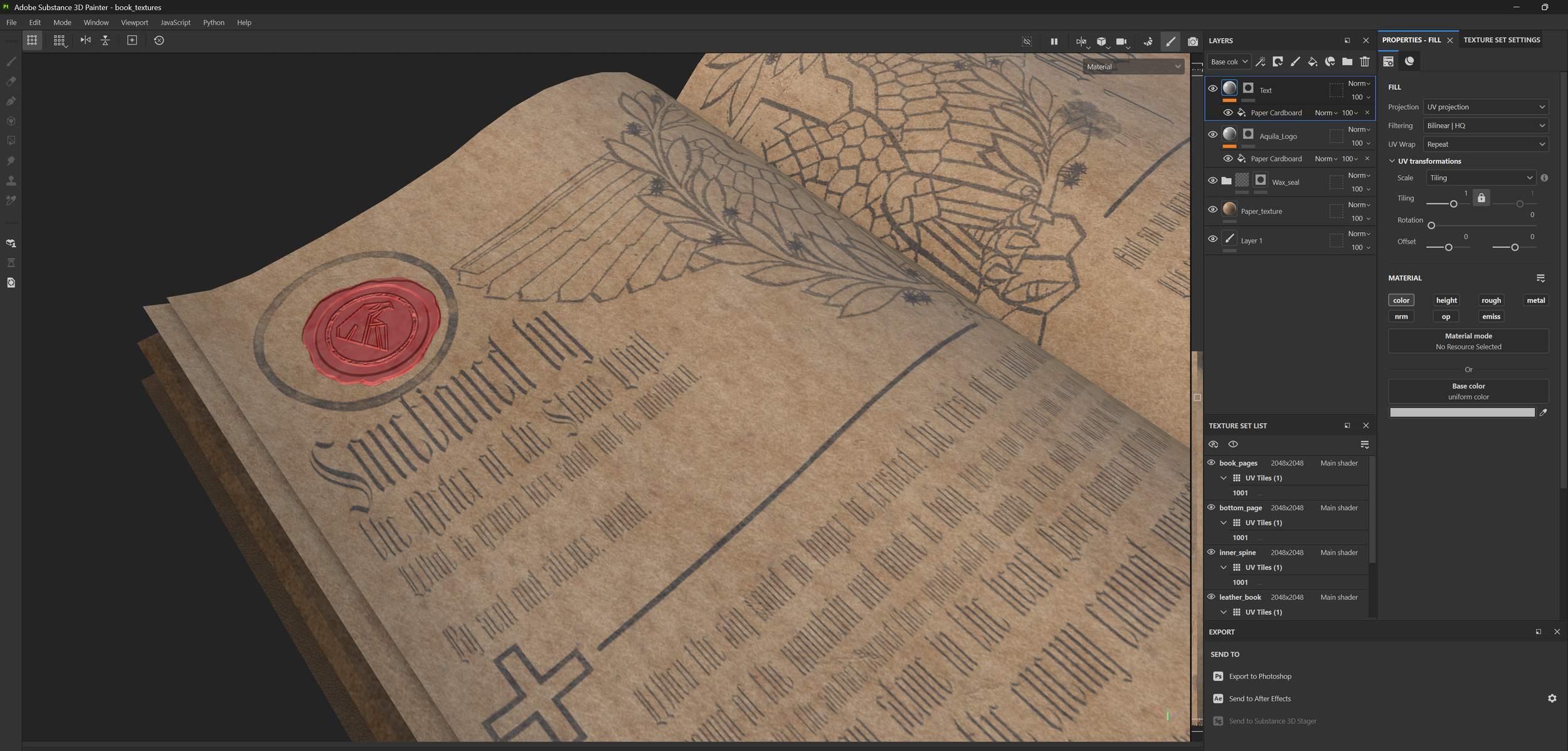The height and width of the screenshot is (751, 1568).
Task: Open the 3D cube view mode icon
Action: coord(1101,41)
